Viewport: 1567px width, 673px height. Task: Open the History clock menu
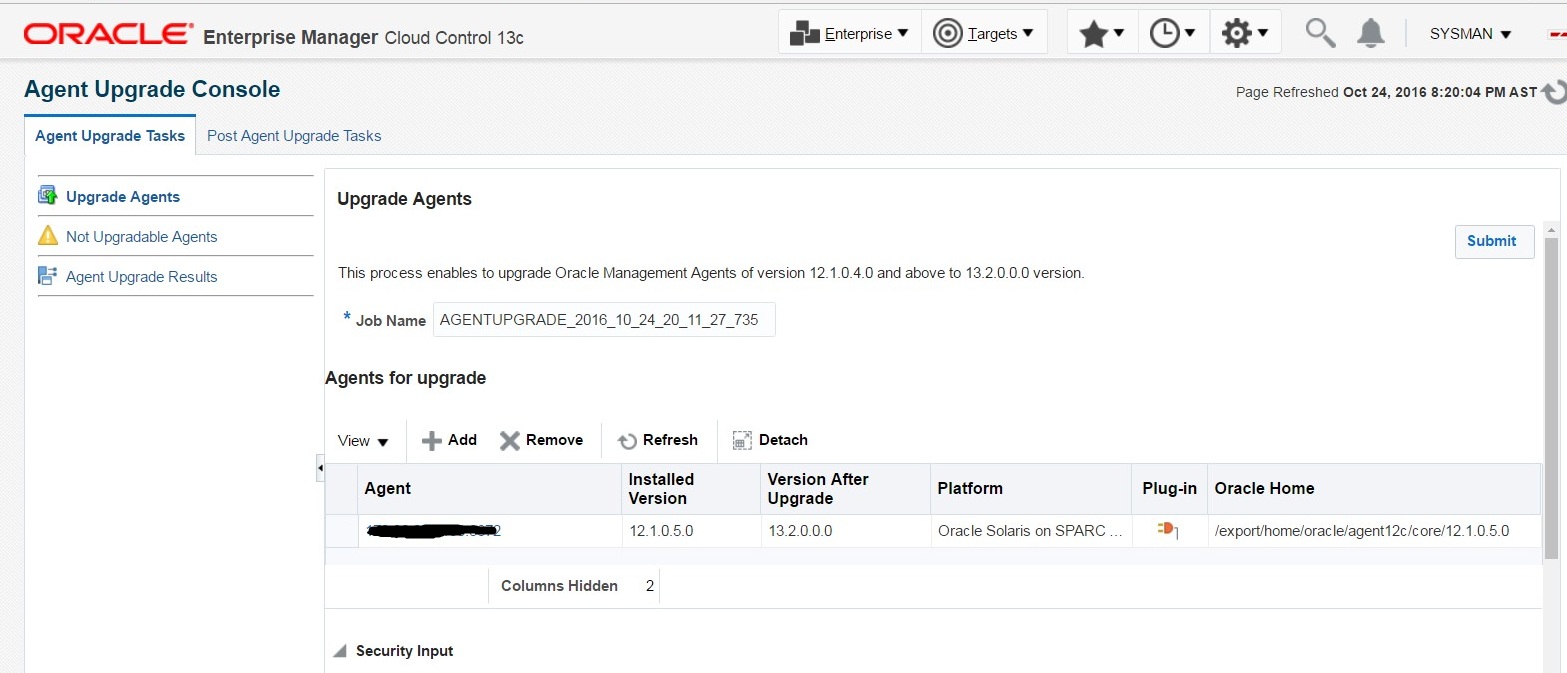click(x=1173, y=33)
